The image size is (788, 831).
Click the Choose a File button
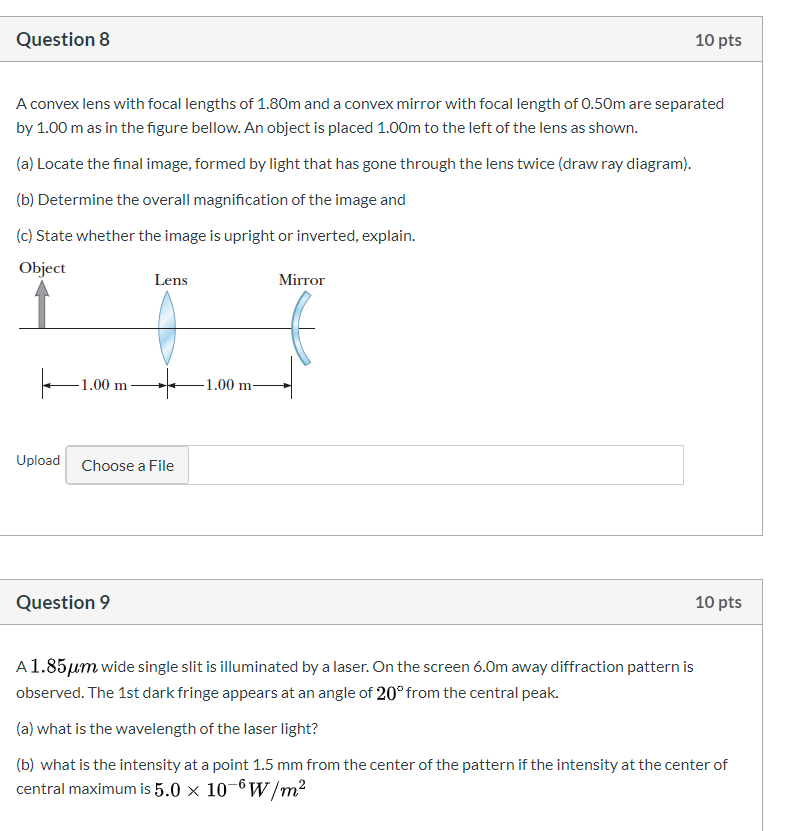(127, 465)
